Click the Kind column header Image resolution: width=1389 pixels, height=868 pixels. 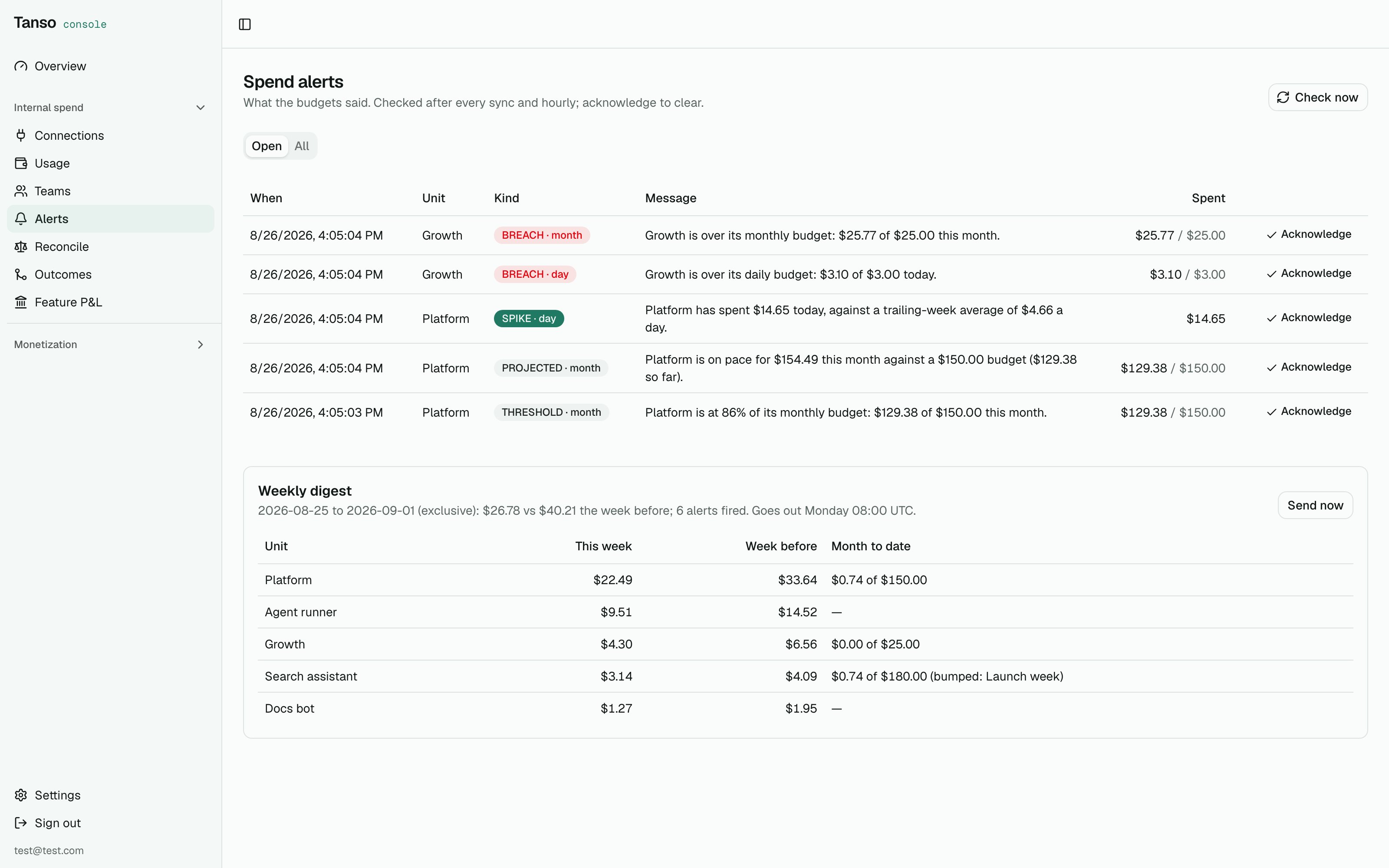[506, 198]
